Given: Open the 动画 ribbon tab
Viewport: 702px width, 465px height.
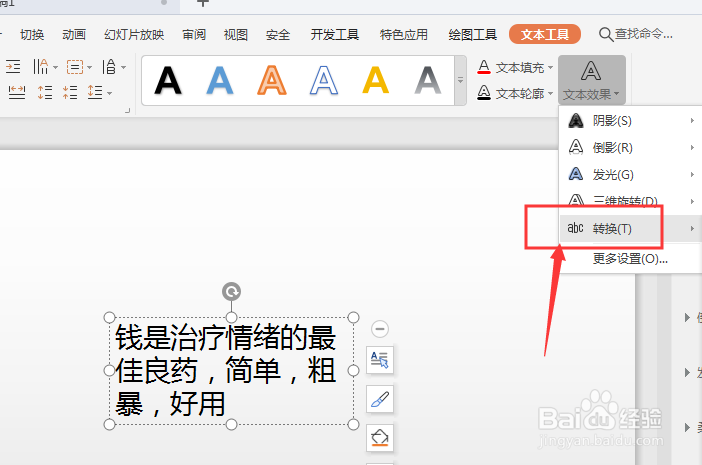Looking at the screenshot, I should coord(74,34).
